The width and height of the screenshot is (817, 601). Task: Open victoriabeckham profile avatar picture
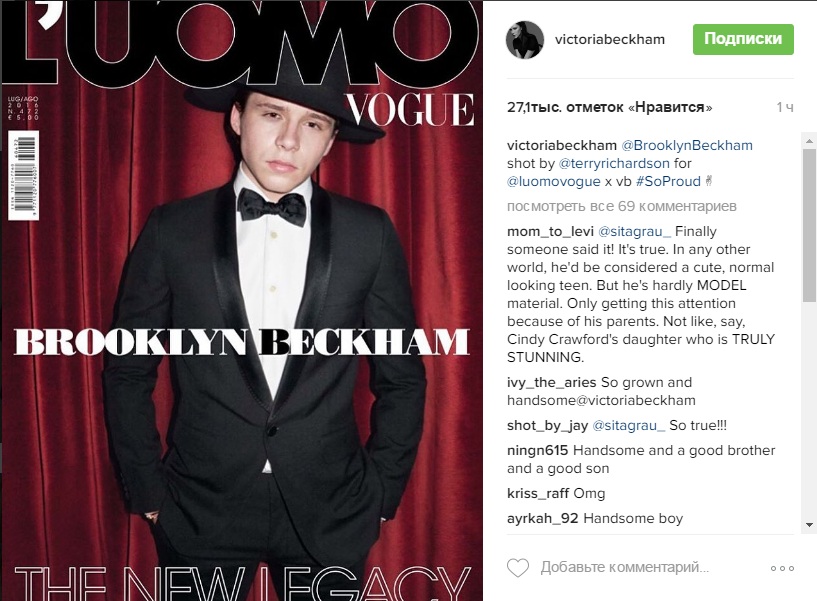[525, 40]
